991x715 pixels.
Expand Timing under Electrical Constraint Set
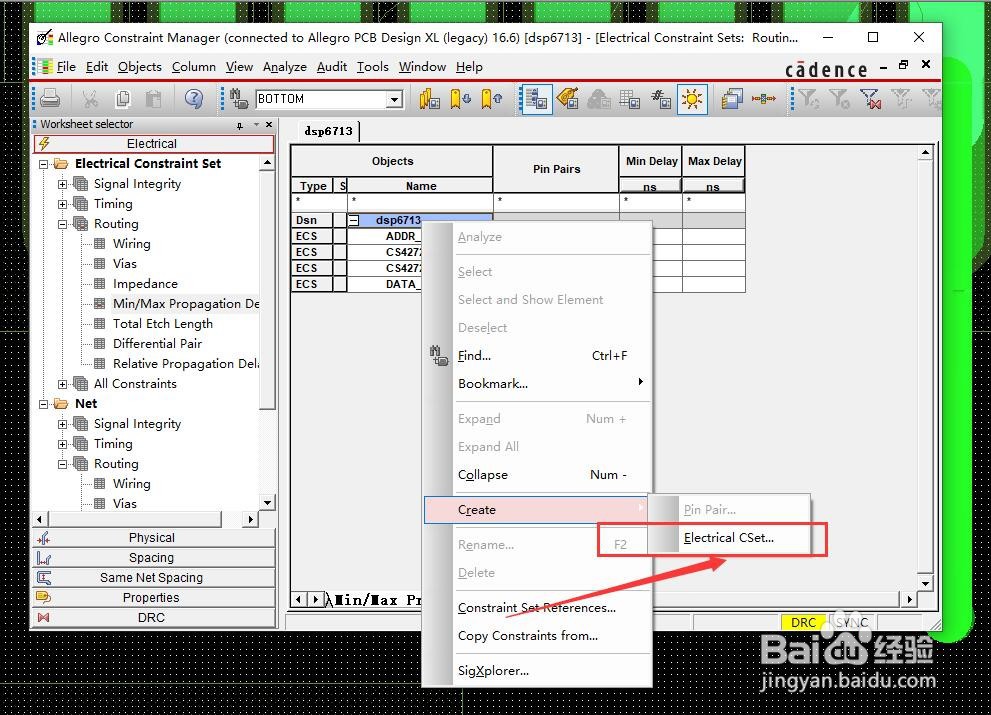(63, 204)
